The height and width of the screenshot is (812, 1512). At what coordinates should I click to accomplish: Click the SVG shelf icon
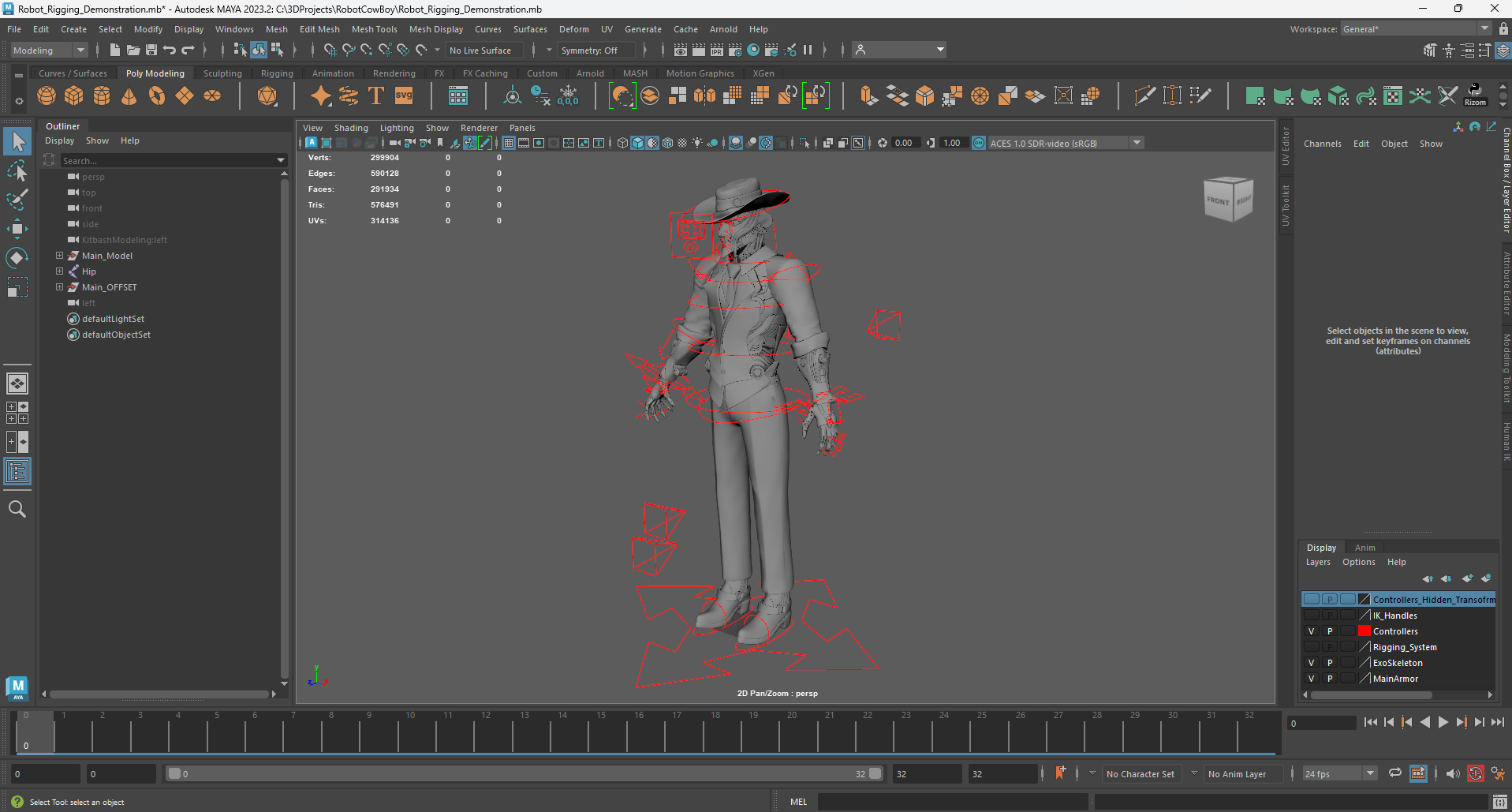(x=404, y=96)
